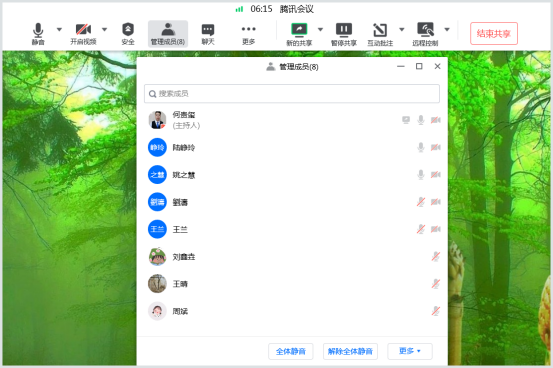This screenshot has width=553, height=368.
Task: Expand the arrow beside 开启视频
Action: [x=104, y=29]
